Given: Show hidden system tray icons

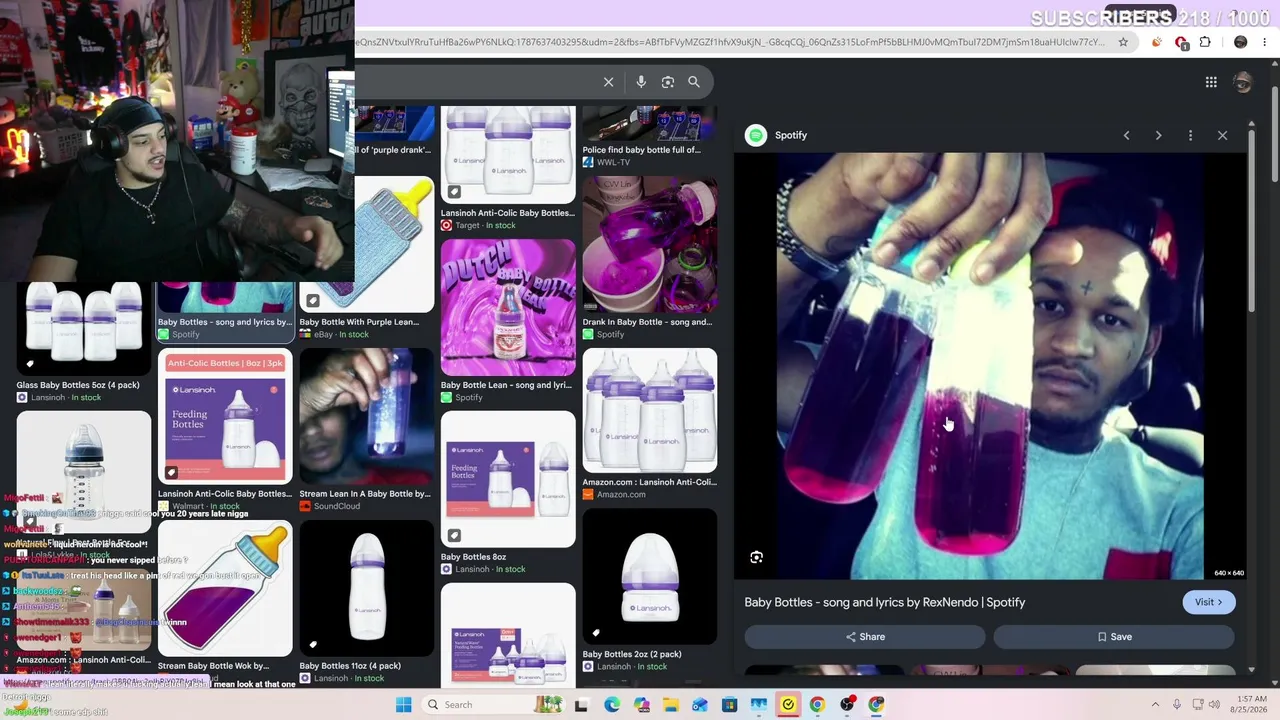Looking at the screenshot, I should [x=1155, y=705].
